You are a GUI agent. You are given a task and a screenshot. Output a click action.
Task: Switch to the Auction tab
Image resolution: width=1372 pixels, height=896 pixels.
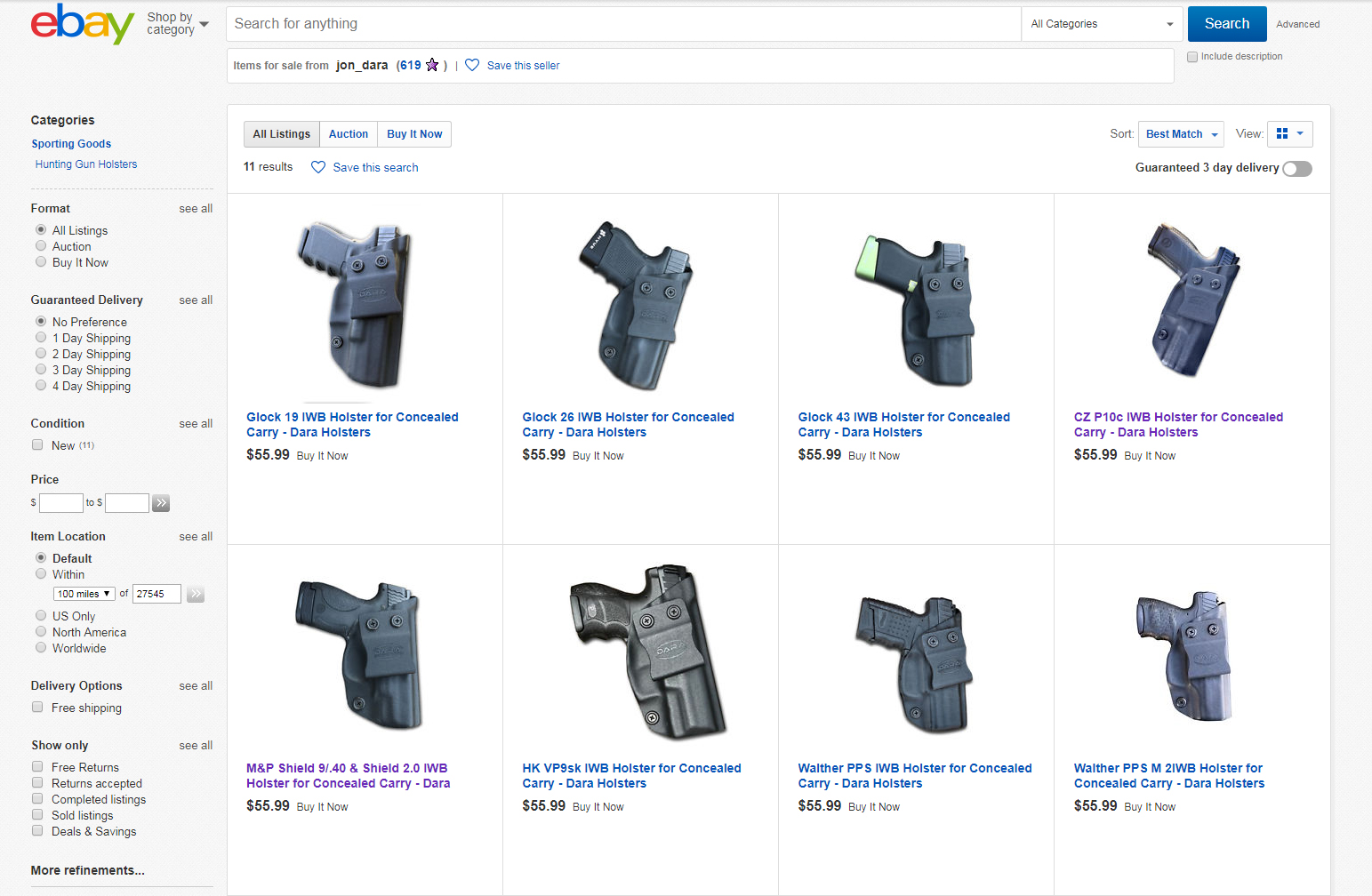348,133
